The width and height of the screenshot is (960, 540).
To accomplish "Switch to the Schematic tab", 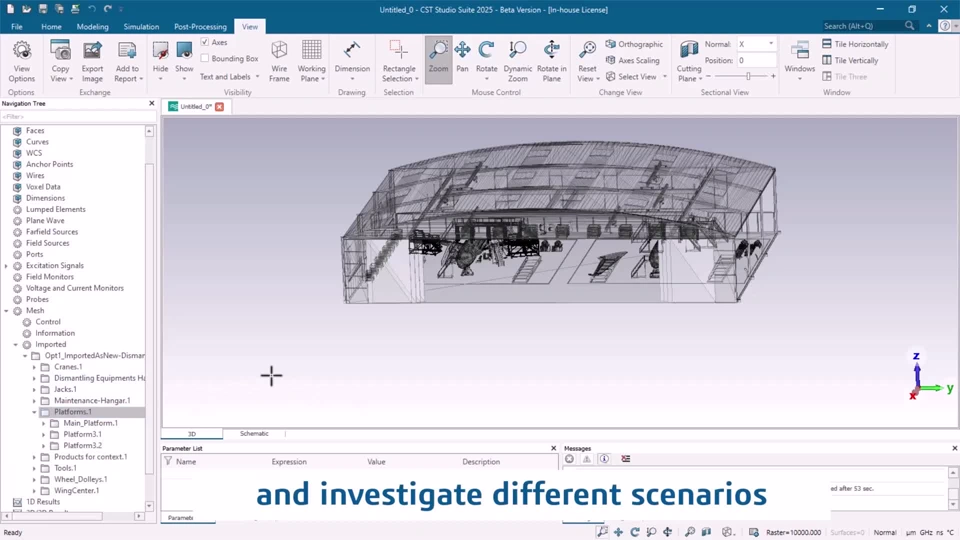I will pos(254,433).
